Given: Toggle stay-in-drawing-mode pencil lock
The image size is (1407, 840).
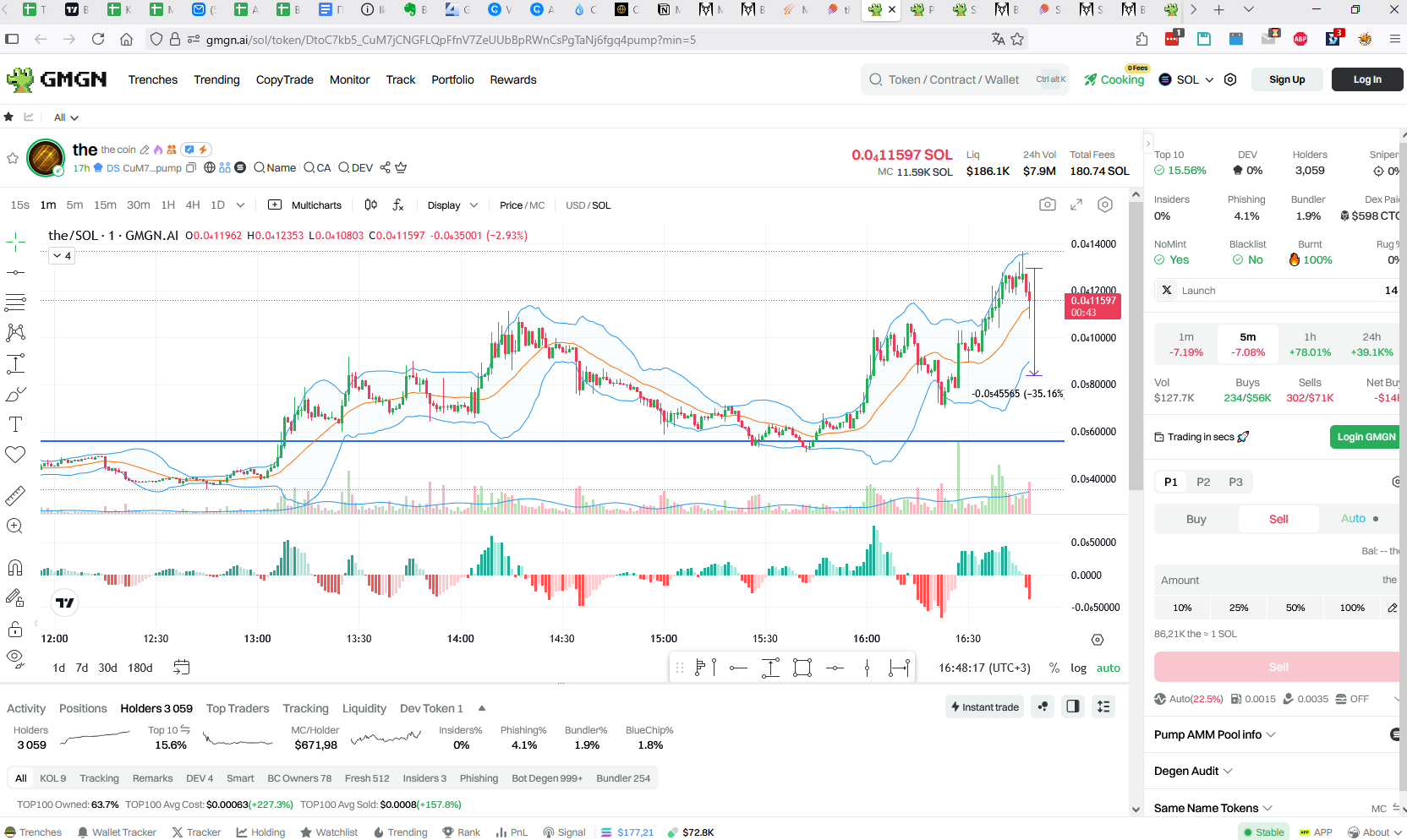Looking at the screenshot, I should (x=15, y=597).
